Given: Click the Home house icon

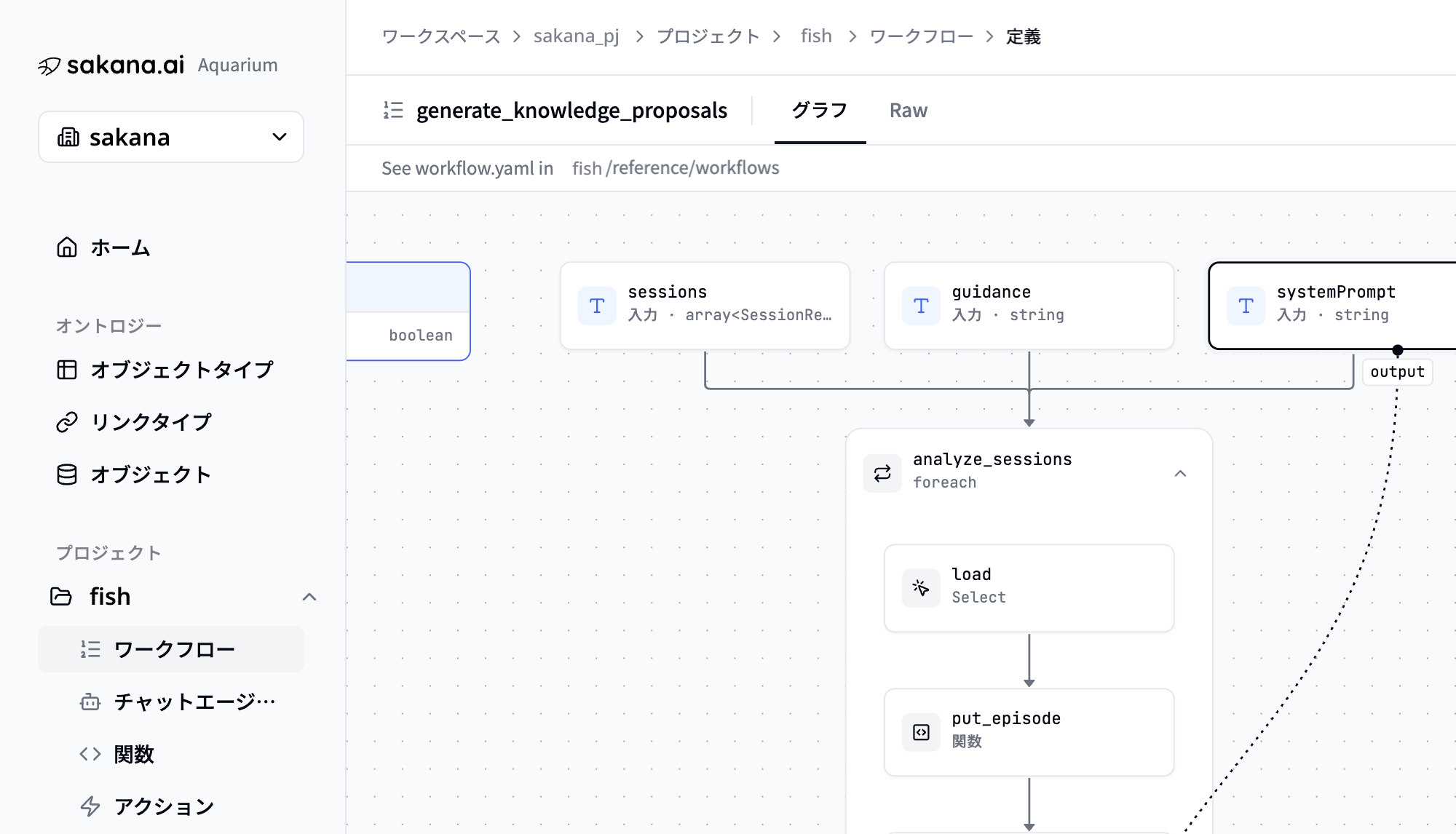Looking at the screenshot, I should tap(67, 247).
